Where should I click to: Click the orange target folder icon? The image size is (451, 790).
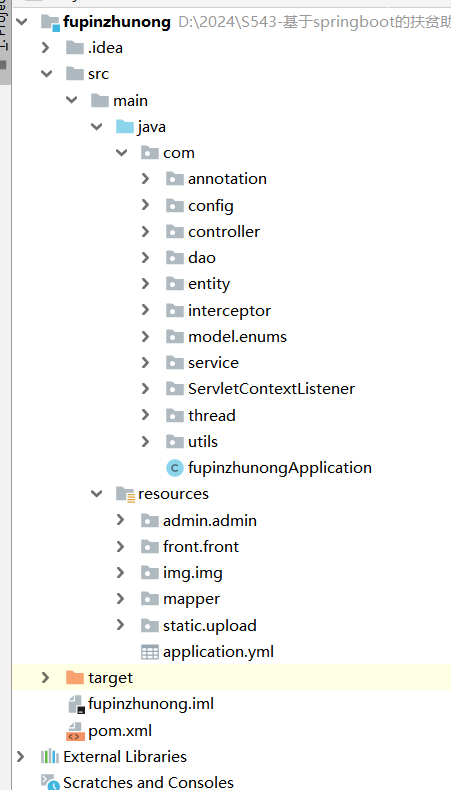(x=75, y=678)
